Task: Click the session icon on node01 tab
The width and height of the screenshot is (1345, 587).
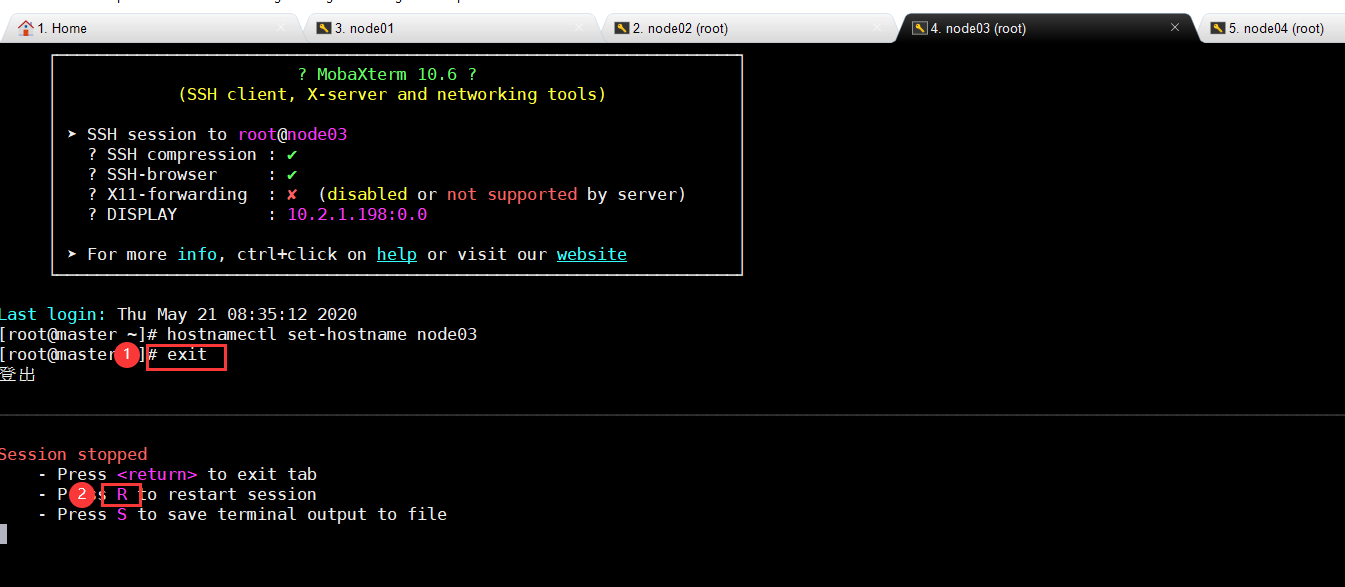Action: pos(323,28)
